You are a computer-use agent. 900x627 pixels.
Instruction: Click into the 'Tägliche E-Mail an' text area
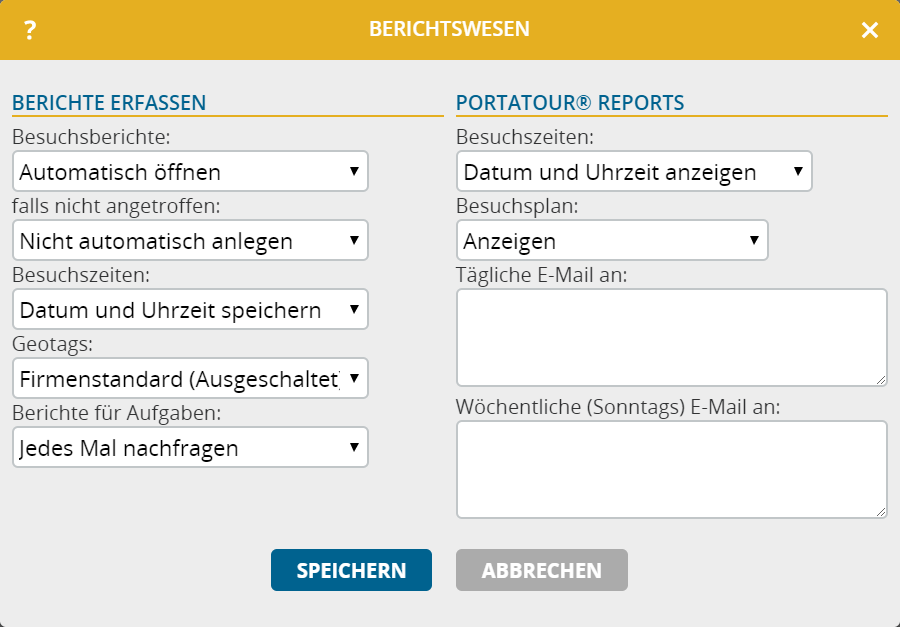[x=671, y=337]
